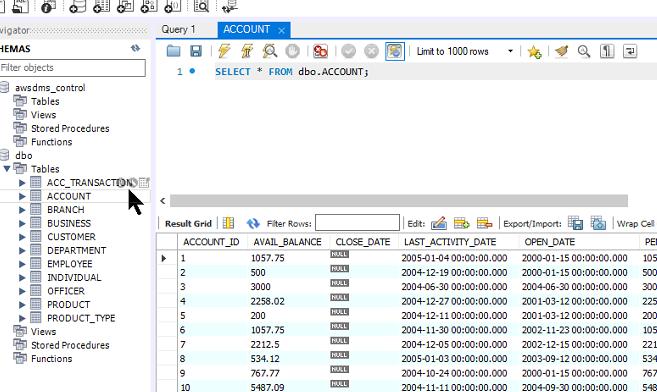Toggle word wrapping in the editor
This screenshot has width=657, height=392.
630,51
